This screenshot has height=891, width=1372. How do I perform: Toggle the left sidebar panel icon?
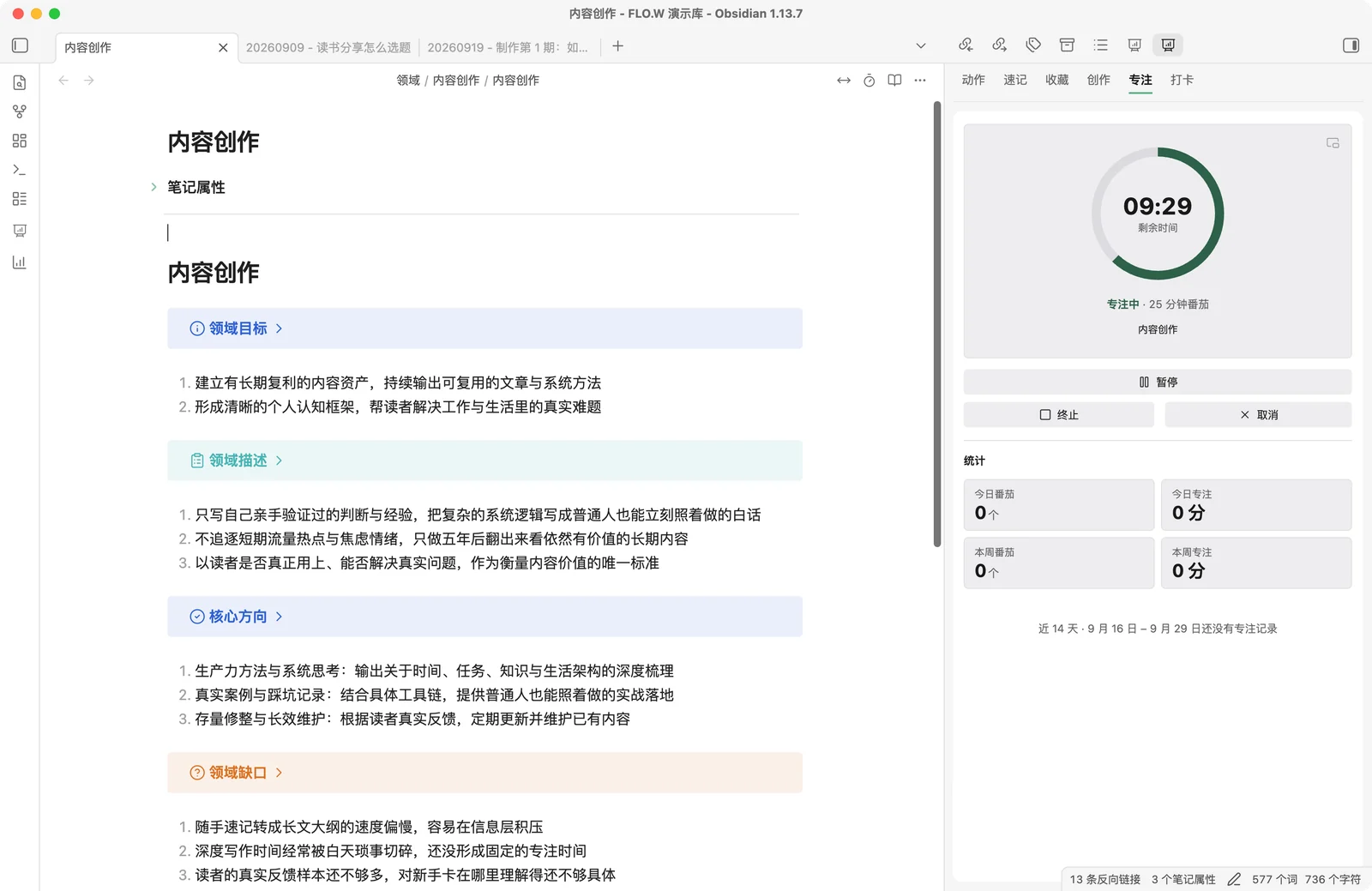coord(21,45)
